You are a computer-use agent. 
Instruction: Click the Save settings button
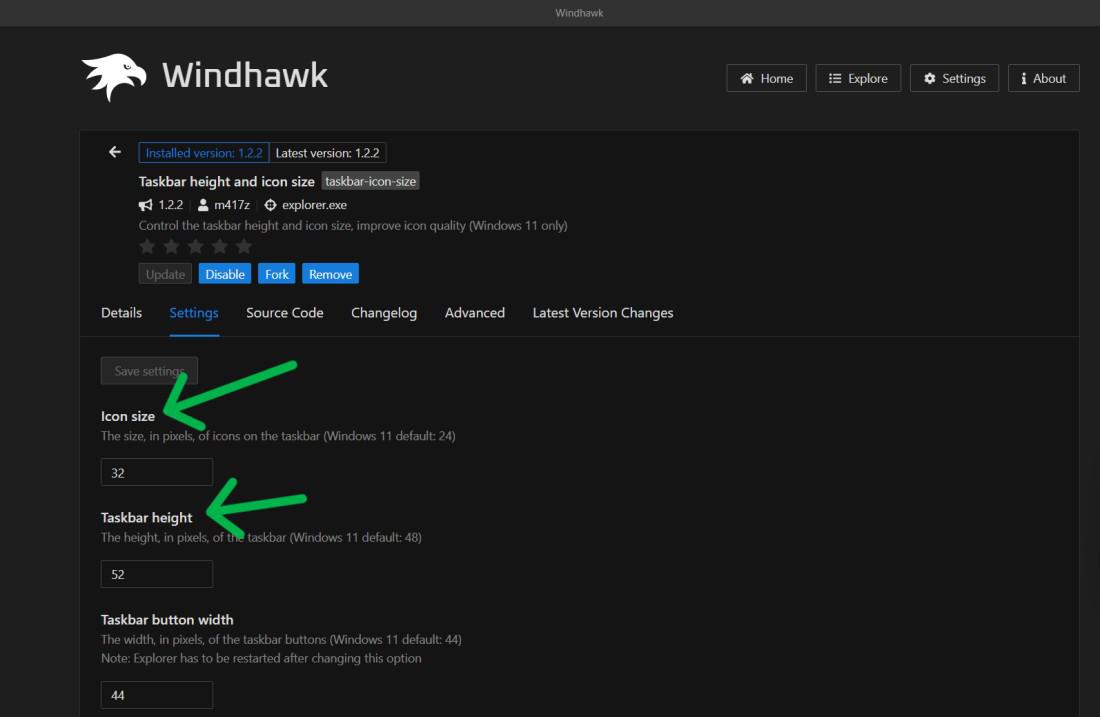tap(149, 370)
